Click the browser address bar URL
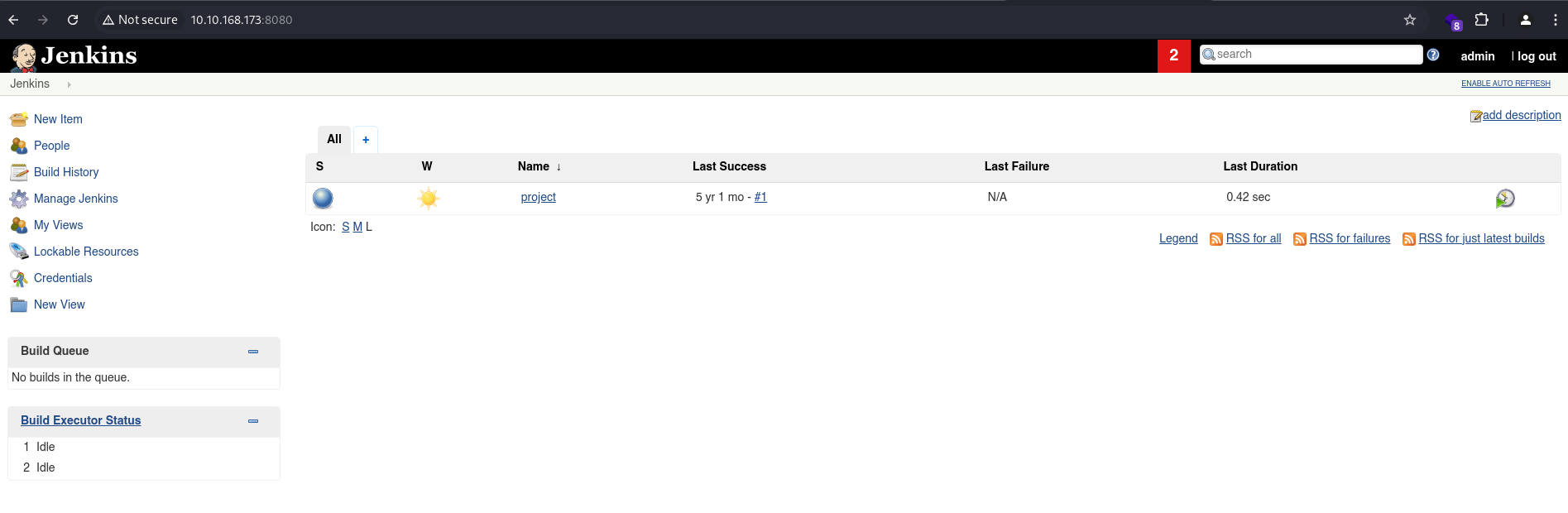 click(x=242, y=20)
